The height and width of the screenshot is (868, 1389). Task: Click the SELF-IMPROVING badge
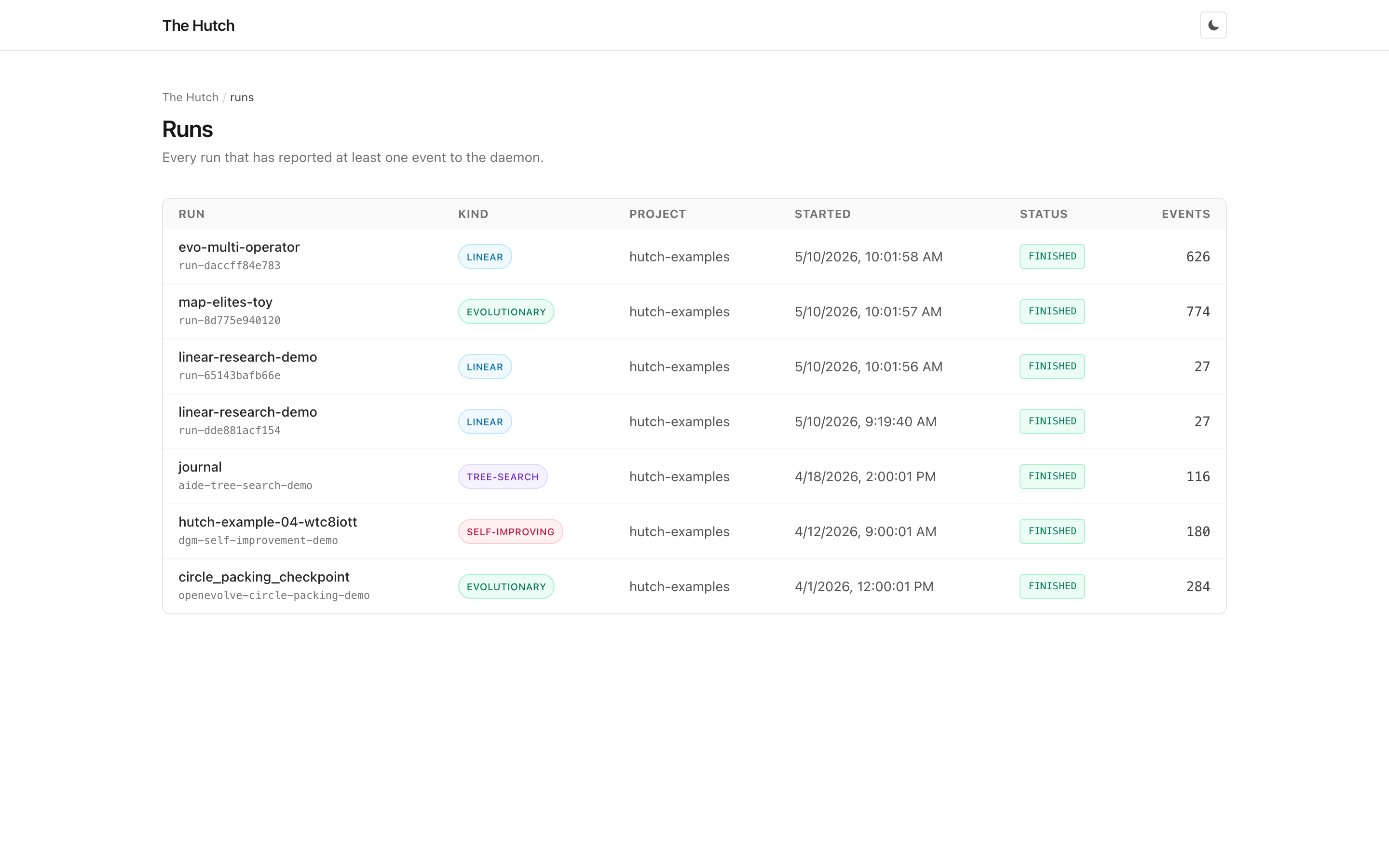[510, 531]
